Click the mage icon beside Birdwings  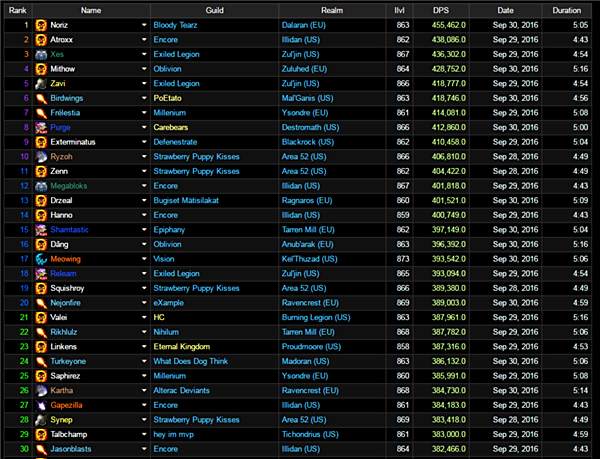pos(41,98)
